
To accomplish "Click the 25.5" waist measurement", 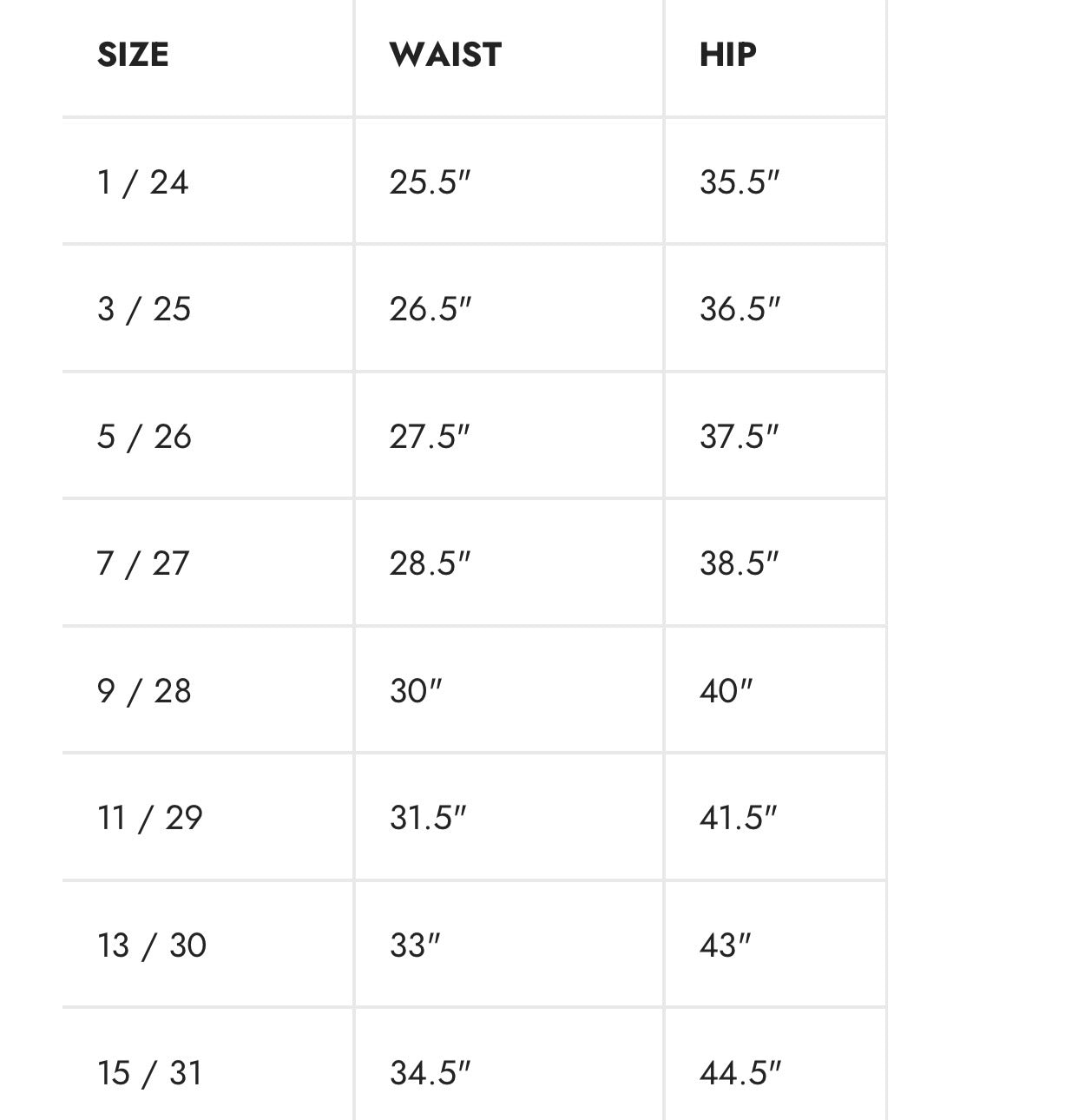I will point(430,182).
